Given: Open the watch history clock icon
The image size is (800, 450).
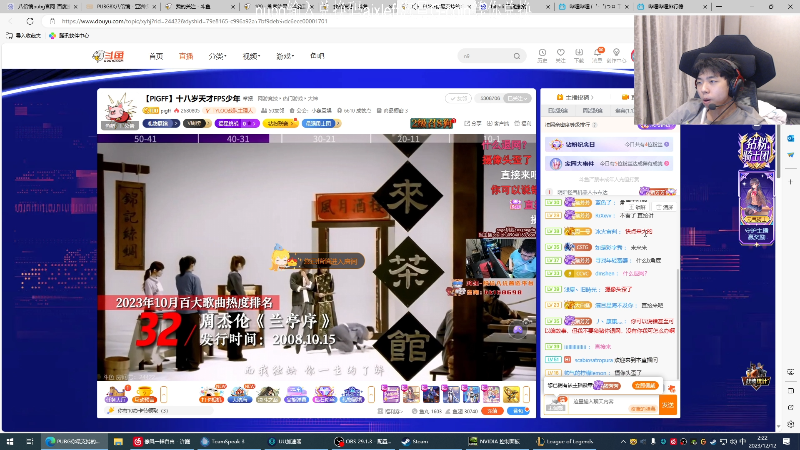Looking at the screenshot, I should [x=542, y=55].
